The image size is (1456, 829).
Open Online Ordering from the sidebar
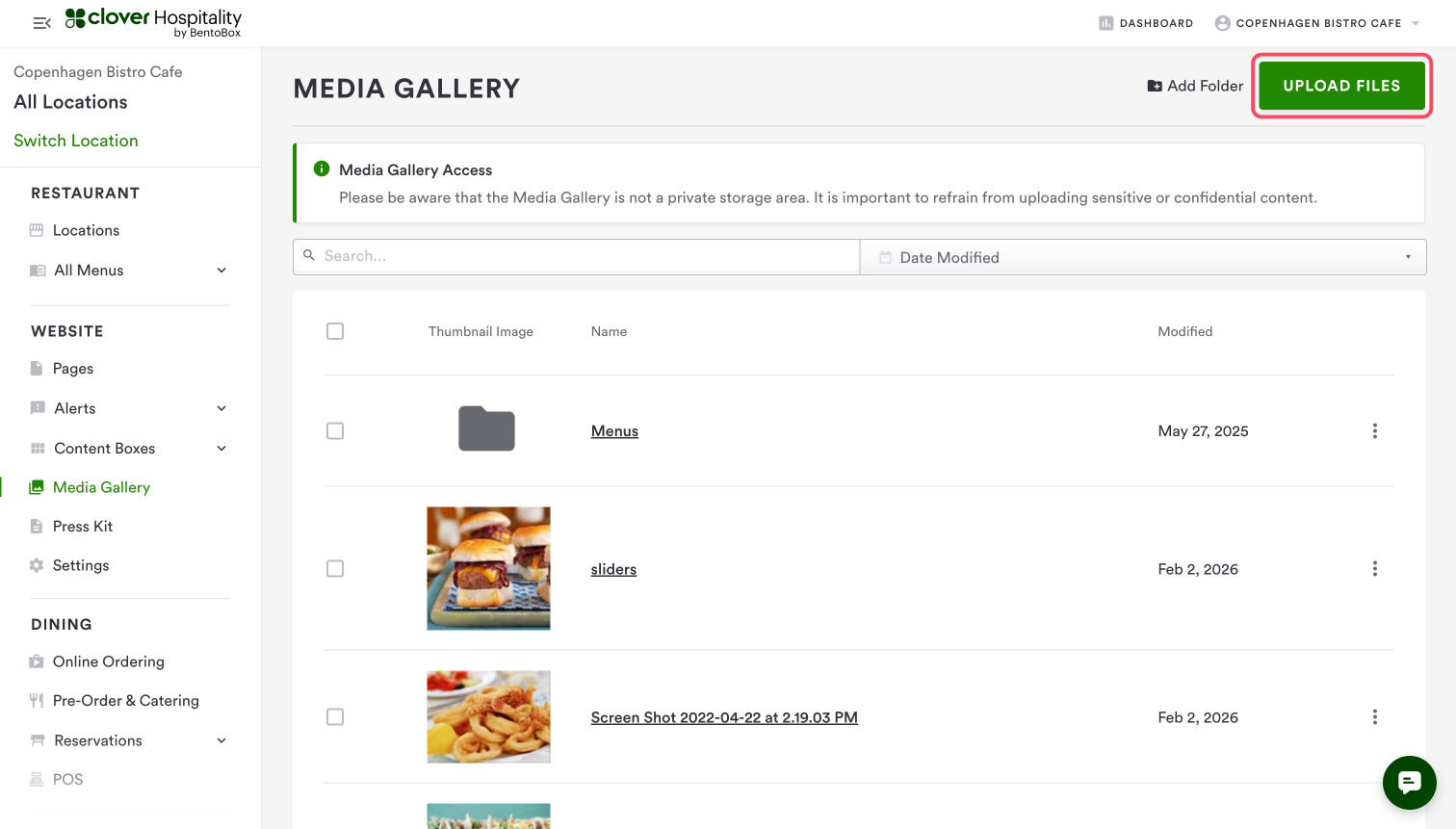click(x=108, y=661)
